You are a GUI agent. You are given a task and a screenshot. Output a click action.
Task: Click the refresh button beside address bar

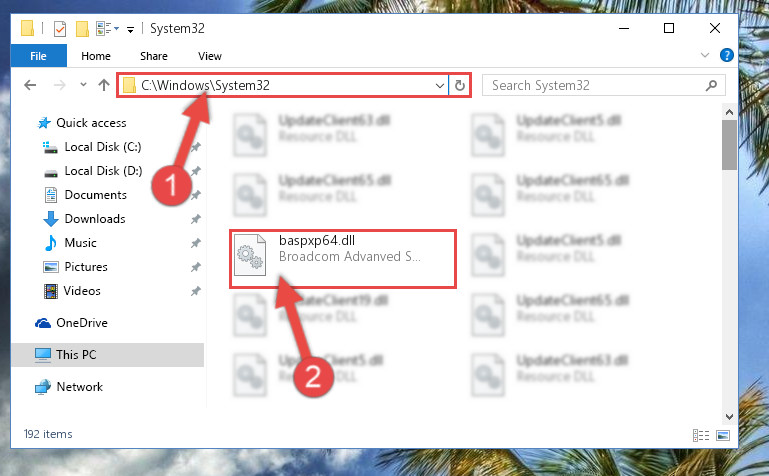460,85
